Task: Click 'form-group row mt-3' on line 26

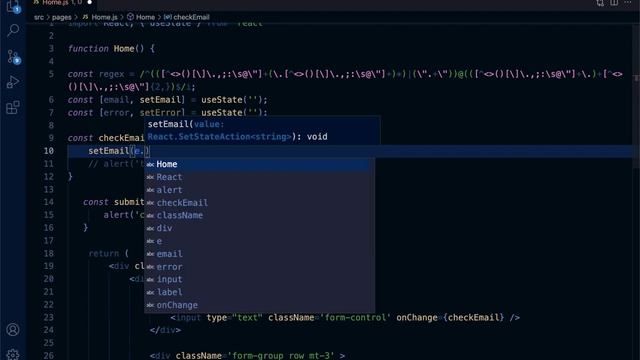Action: coord(280,356)
